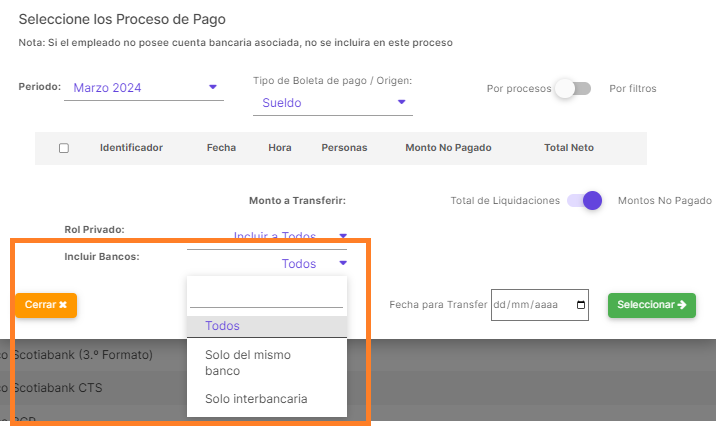
Task: Focus the search box in bank dropdown
Action: point(266,296)
